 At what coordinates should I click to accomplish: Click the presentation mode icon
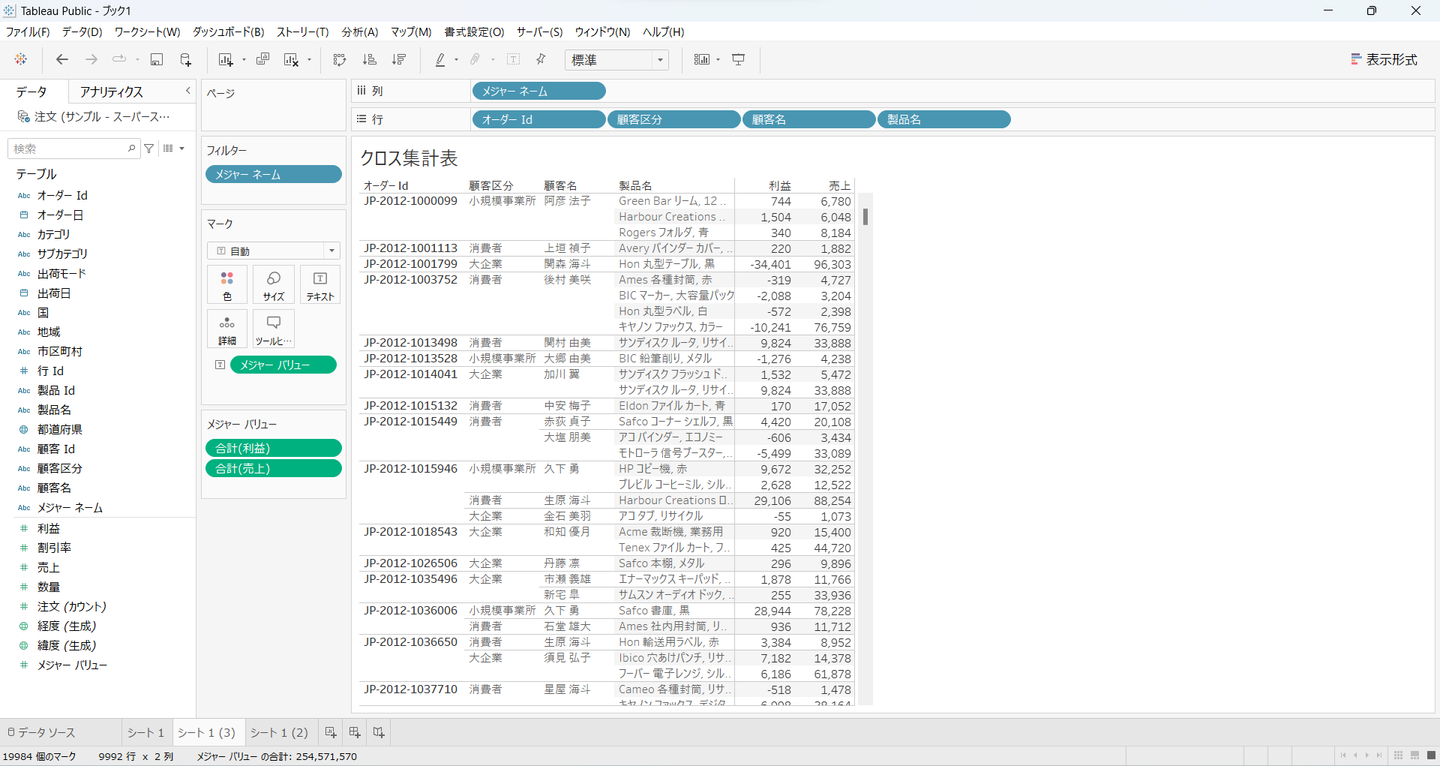[x=738, y=60]
